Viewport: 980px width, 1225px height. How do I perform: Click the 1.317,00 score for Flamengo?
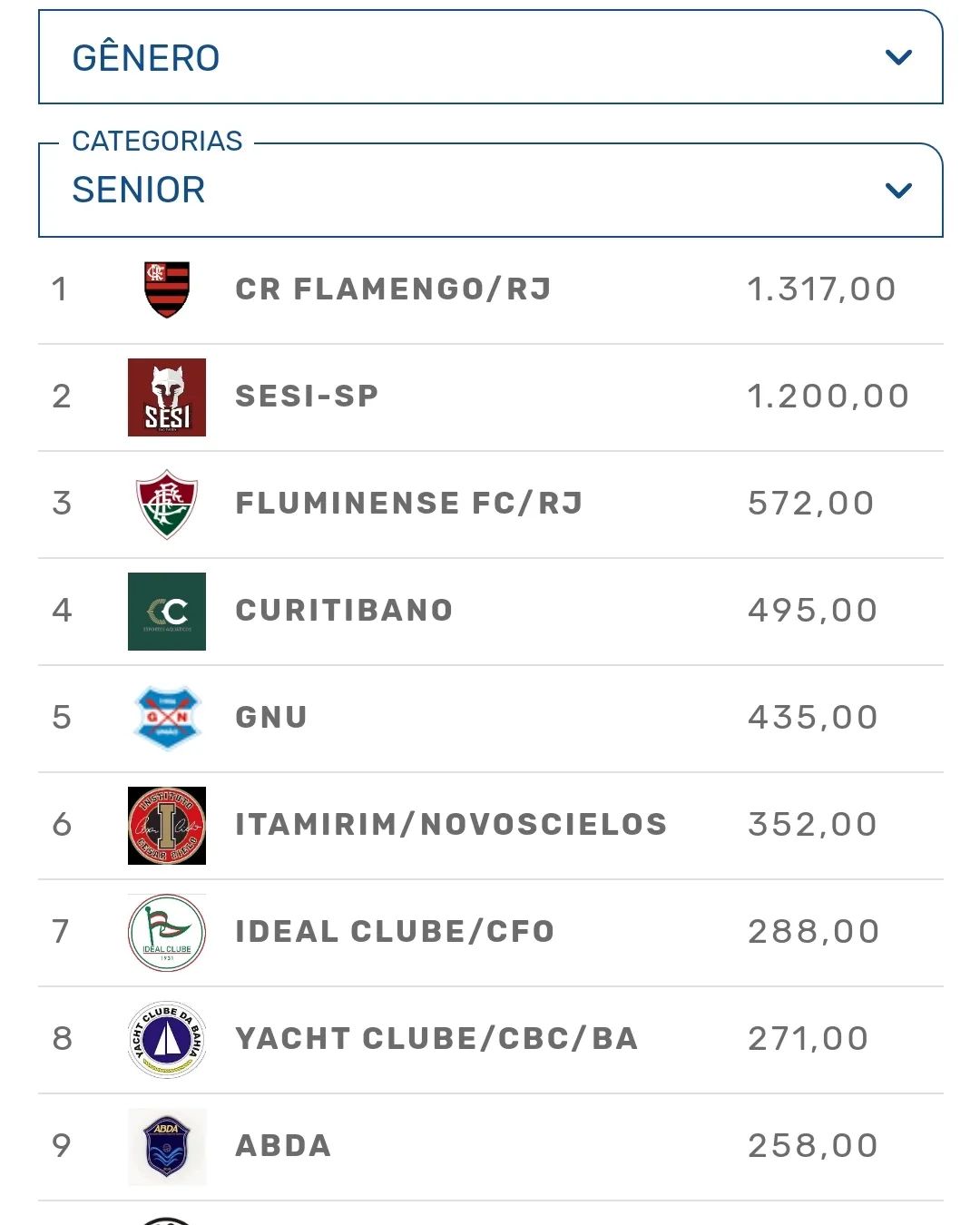821,289
